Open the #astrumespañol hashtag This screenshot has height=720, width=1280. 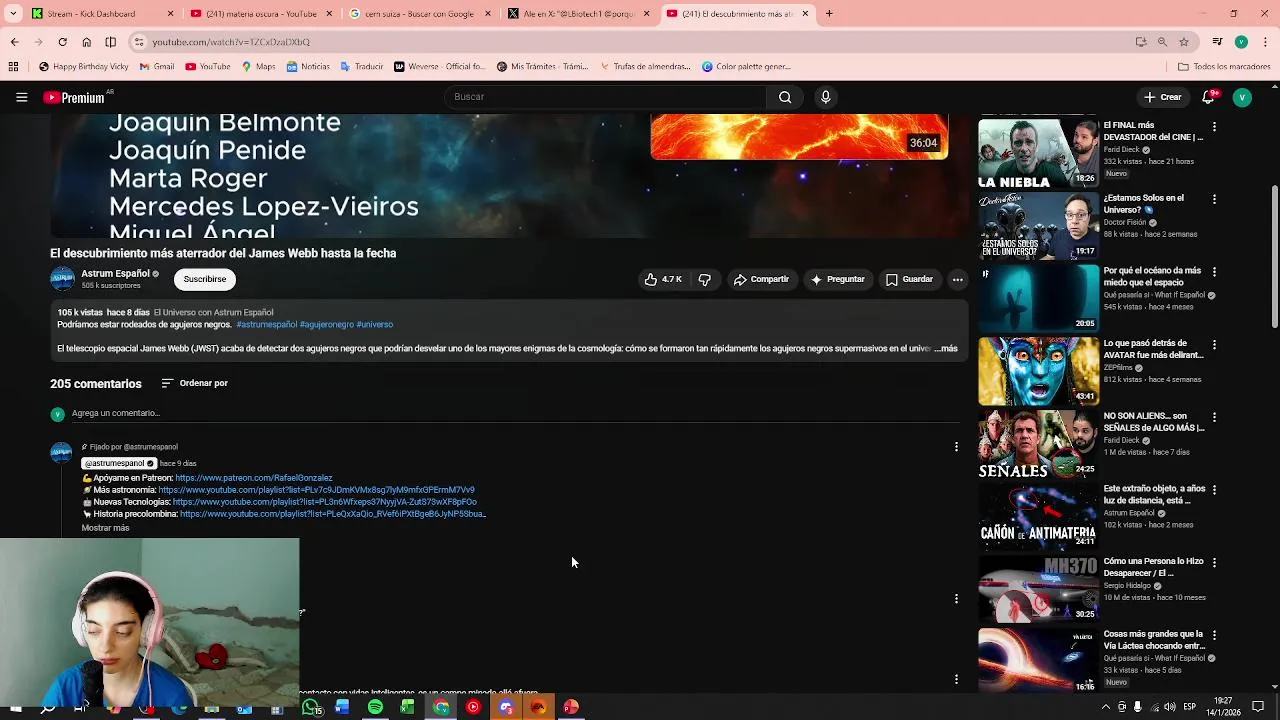pyautogui.click(x=266, y=324)
